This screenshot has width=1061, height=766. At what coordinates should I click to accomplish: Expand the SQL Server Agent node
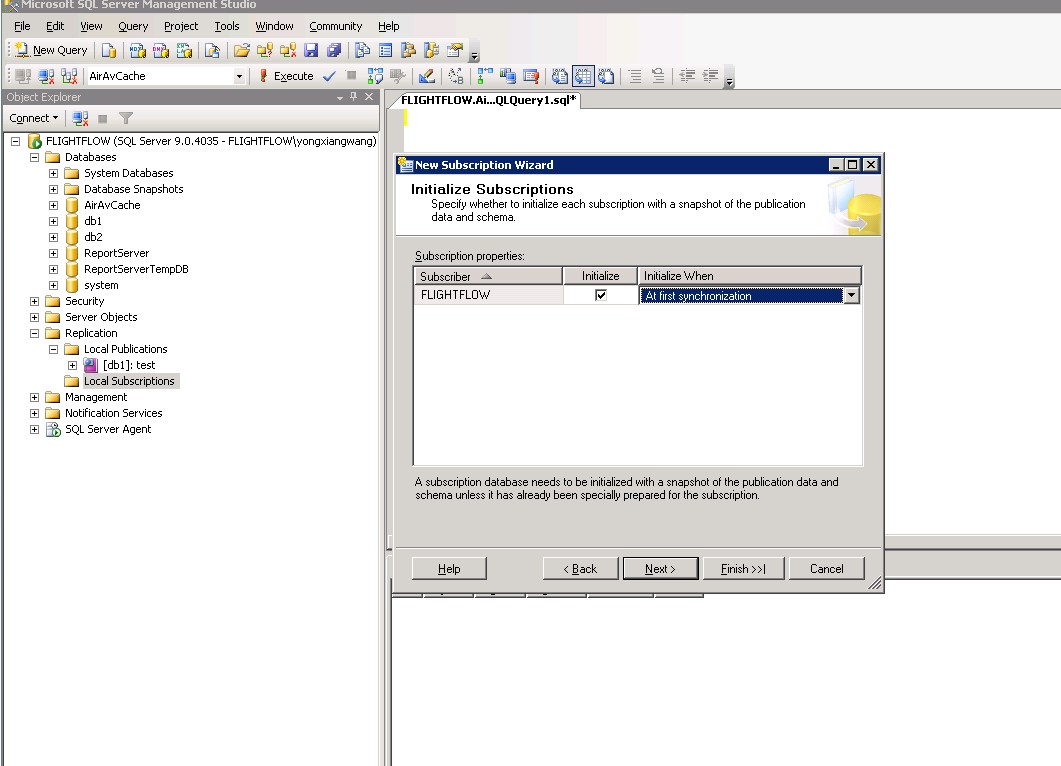pyautogui.click(x=34, y=429)
